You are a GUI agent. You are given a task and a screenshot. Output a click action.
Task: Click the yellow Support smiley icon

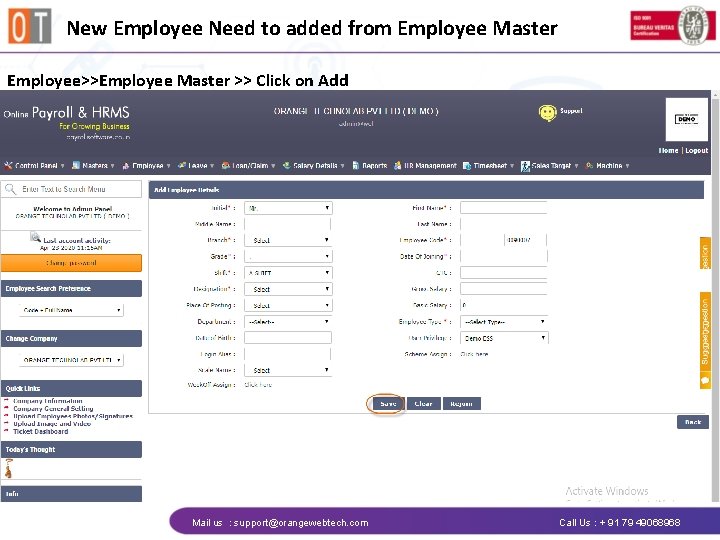[547, 113]
